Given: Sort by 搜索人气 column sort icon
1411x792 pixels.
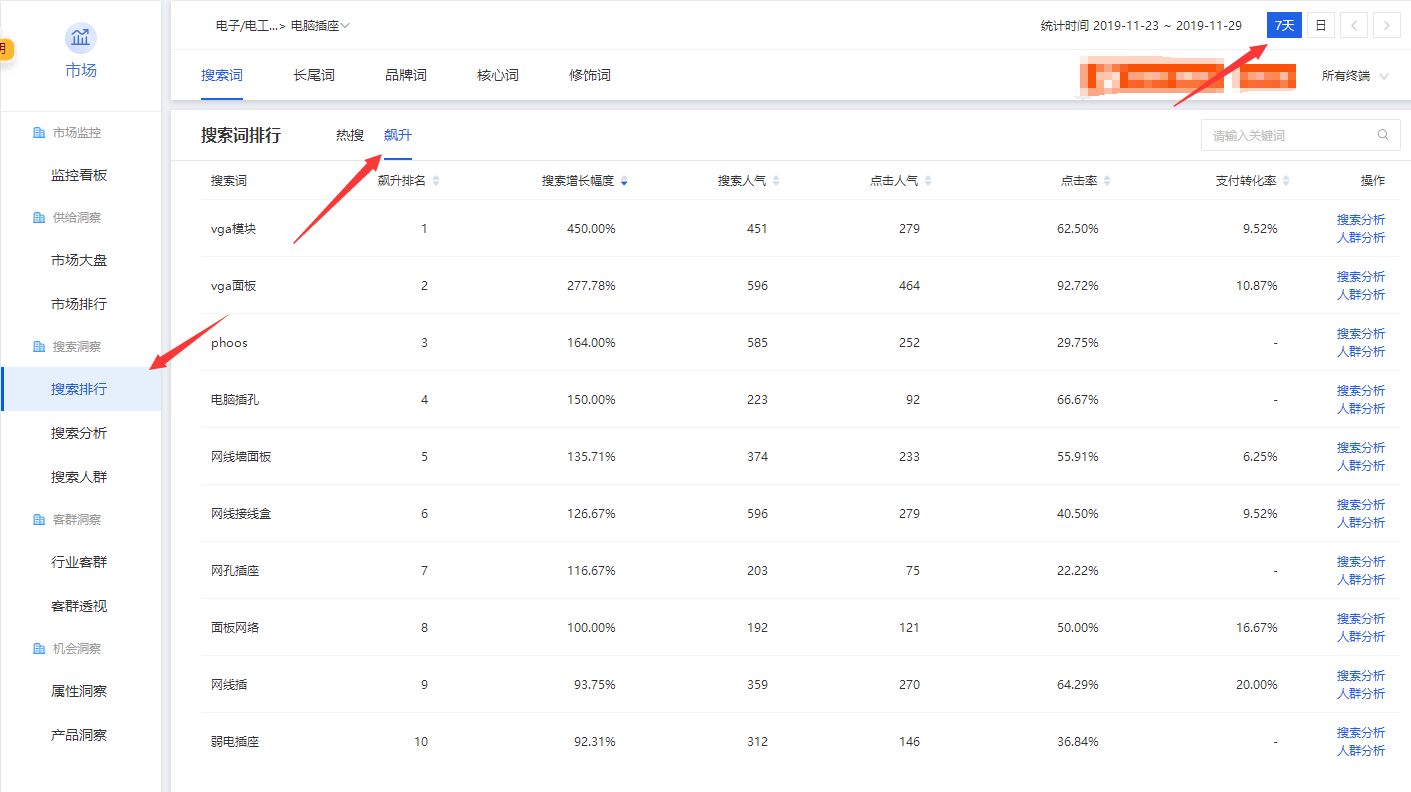Looking at the screenshot, I should (x=776, y=181).
